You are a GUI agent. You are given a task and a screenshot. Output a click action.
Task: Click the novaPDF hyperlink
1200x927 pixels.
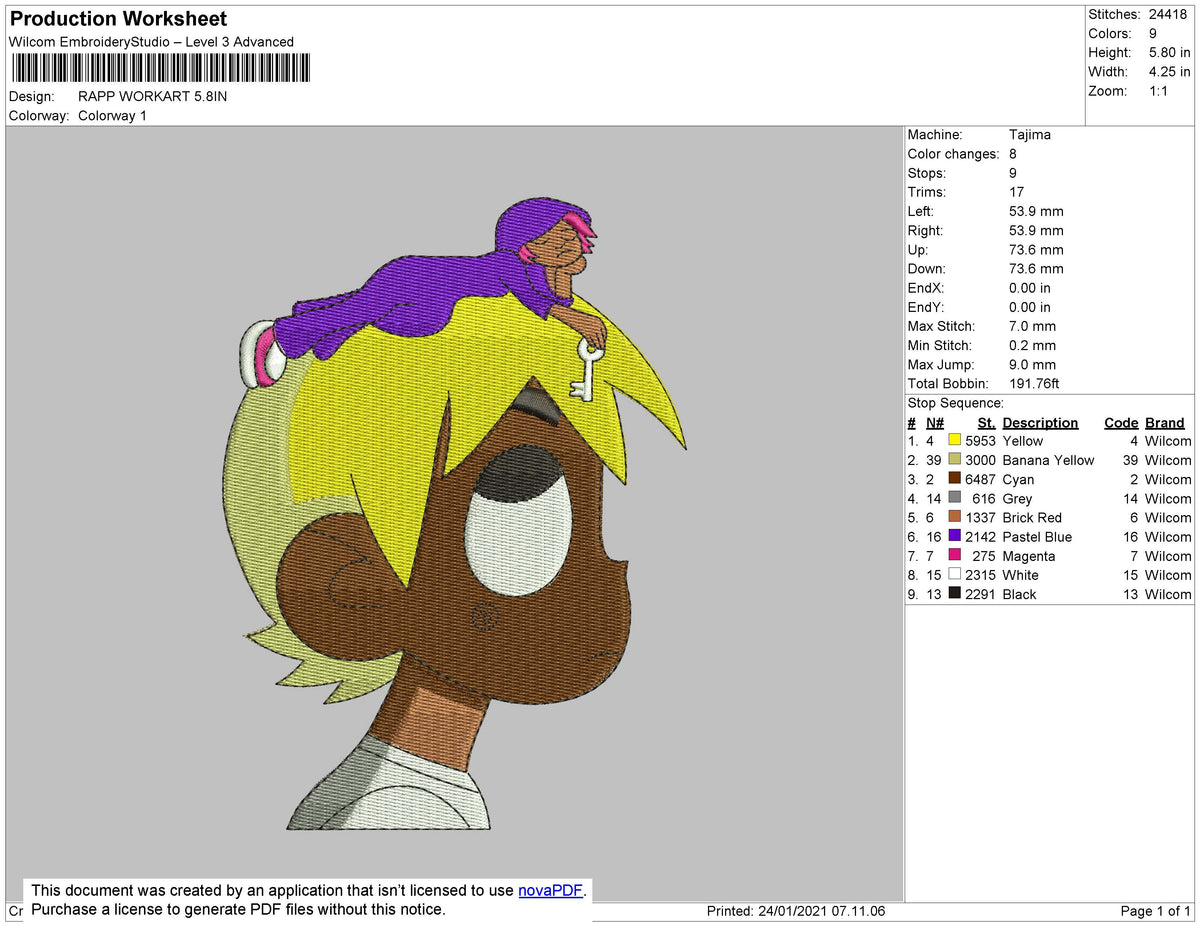click(550, 890)
